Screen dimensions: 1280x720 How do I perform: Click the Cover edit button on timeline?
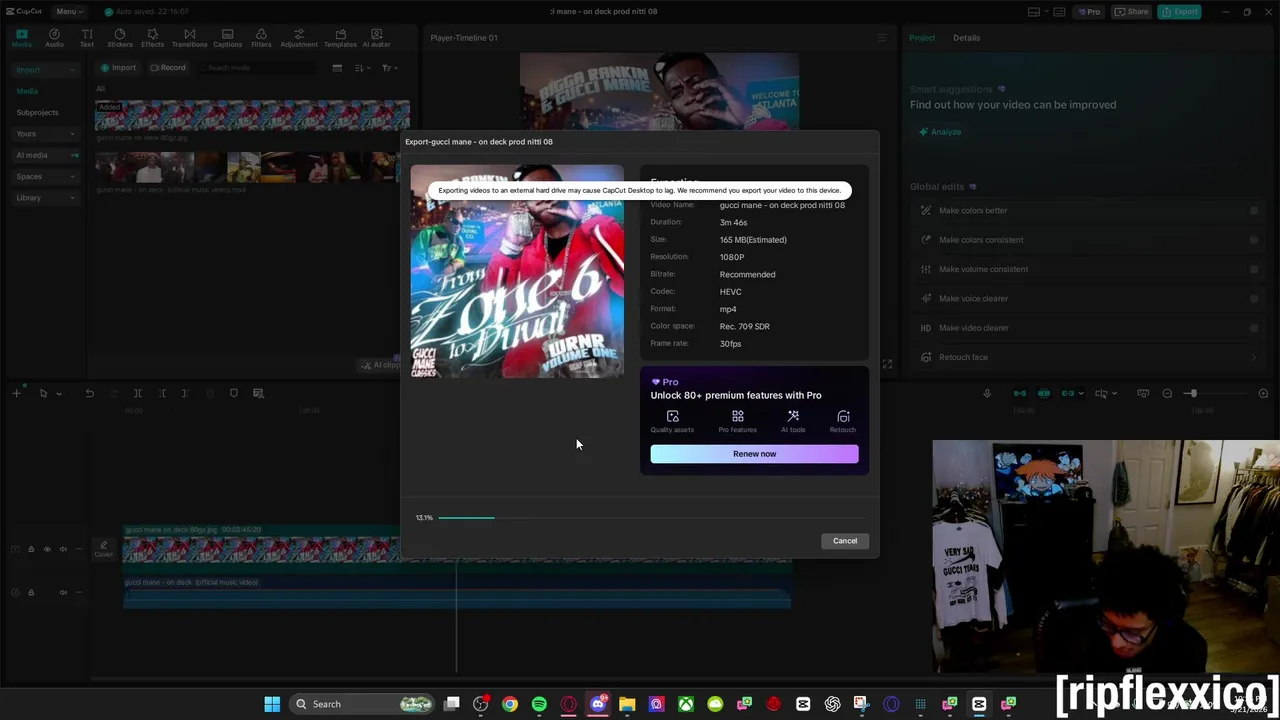tap(103, 549)
